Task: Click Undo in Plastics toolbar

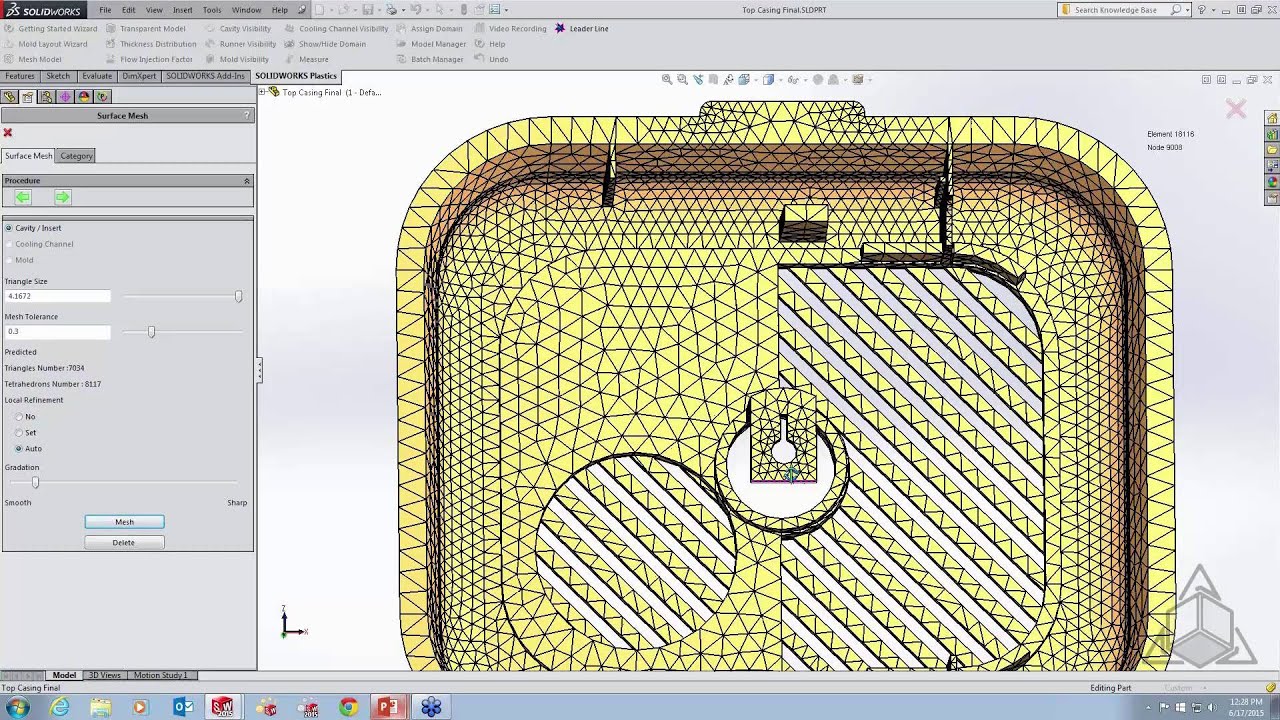Action: (x=492, y=59)
